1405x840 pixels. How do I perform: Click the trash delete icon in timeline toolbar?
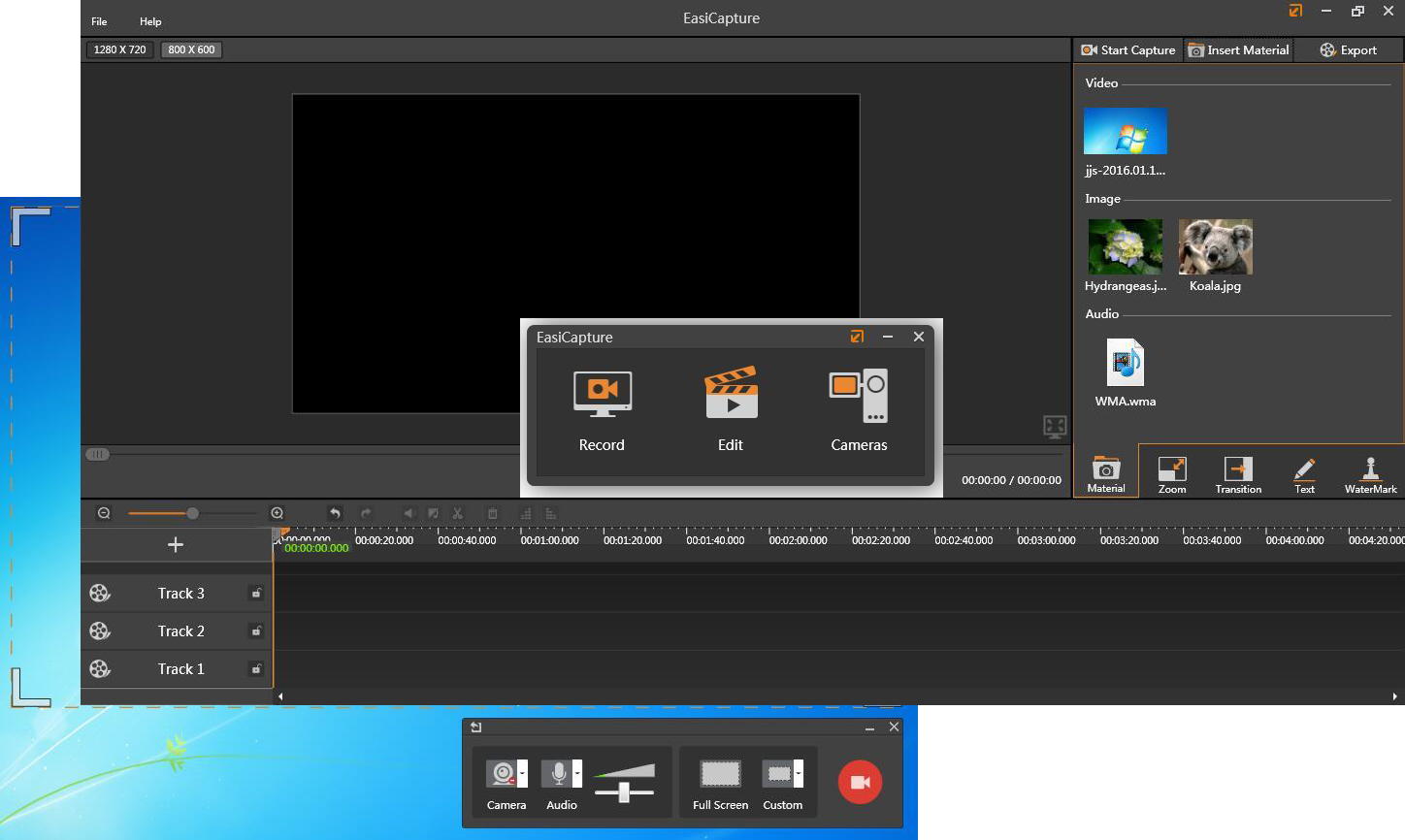pyautogui.click(x=492, y=513)
